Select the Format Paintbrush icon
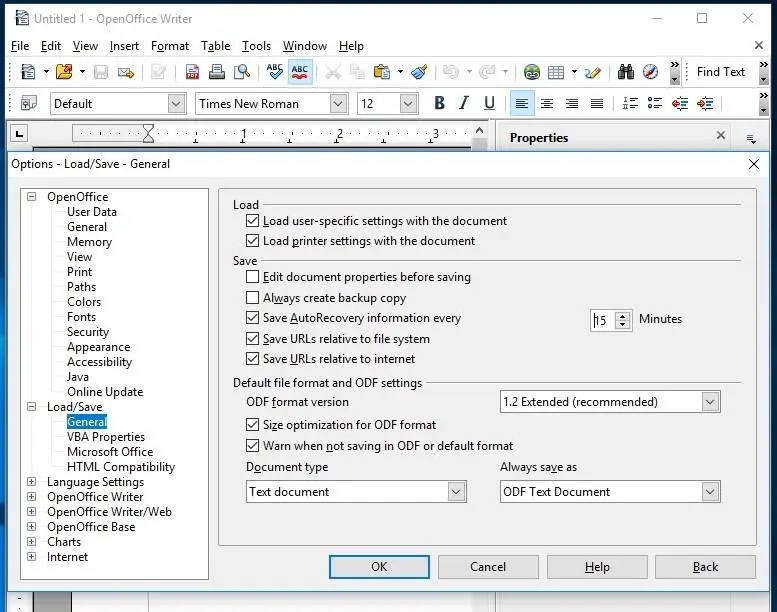This screenshot has width=777, height=612. pyautogui.click(x=419, y=72)
